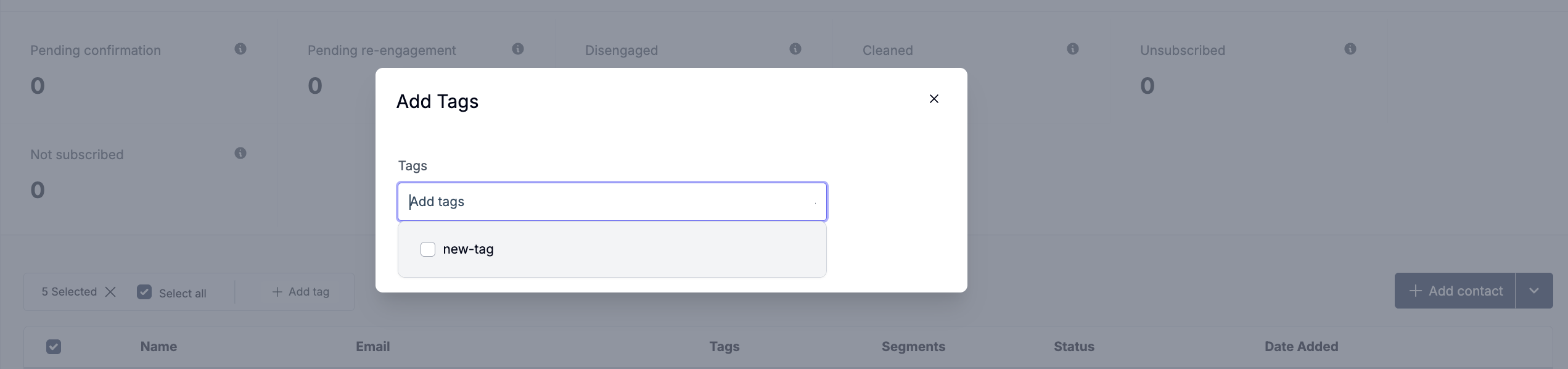
Task: Click info icon beside Not subscribed
Action: click(240, 153)
